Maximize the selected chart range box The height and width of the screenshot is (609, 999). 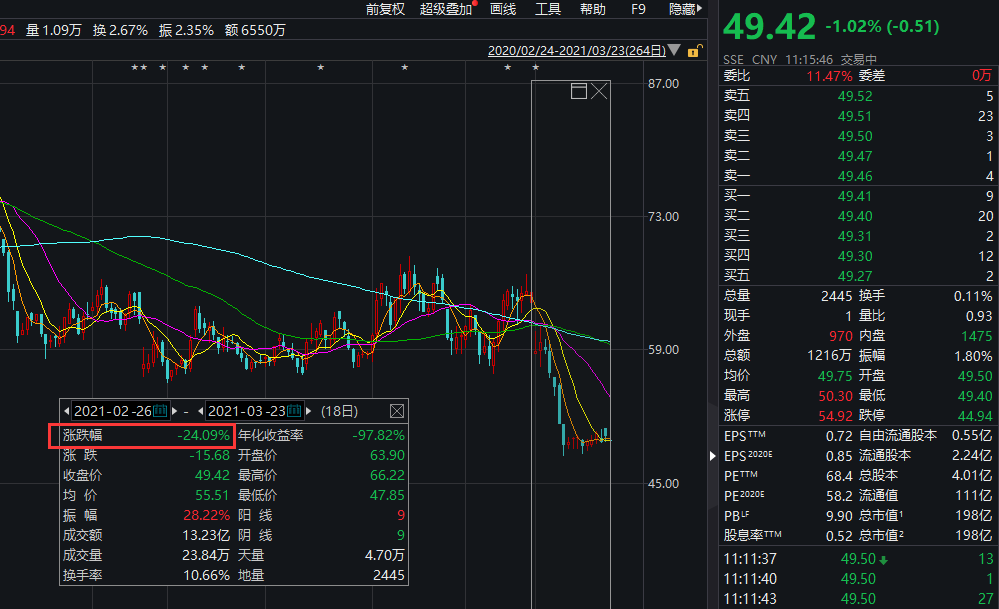click(x=578, y=92)
